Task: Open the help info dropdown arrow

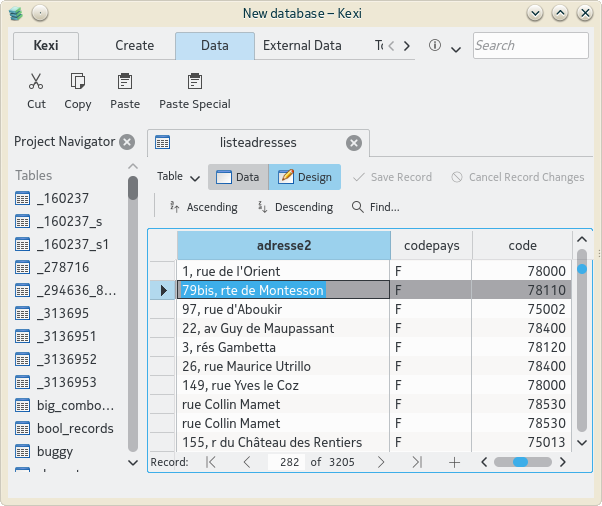Action: (x=456, y=47)
